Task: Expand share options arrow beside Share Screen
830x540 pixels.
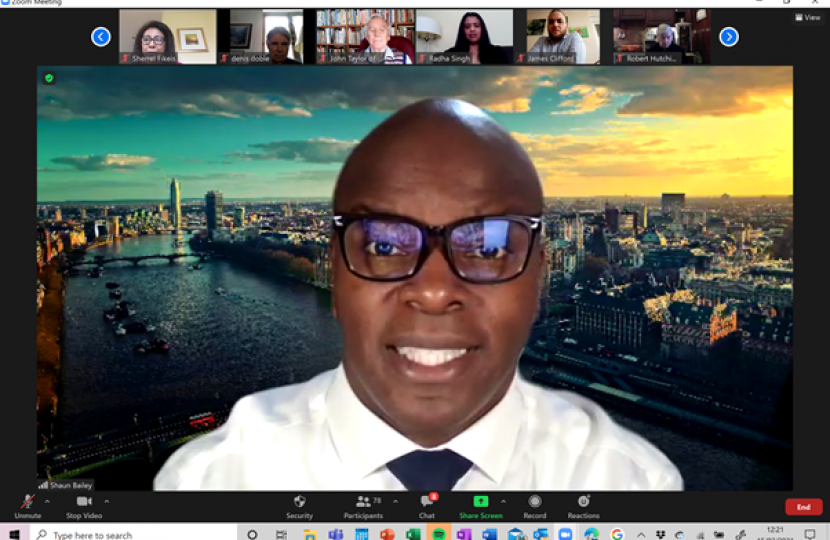Action: (503, 501)
